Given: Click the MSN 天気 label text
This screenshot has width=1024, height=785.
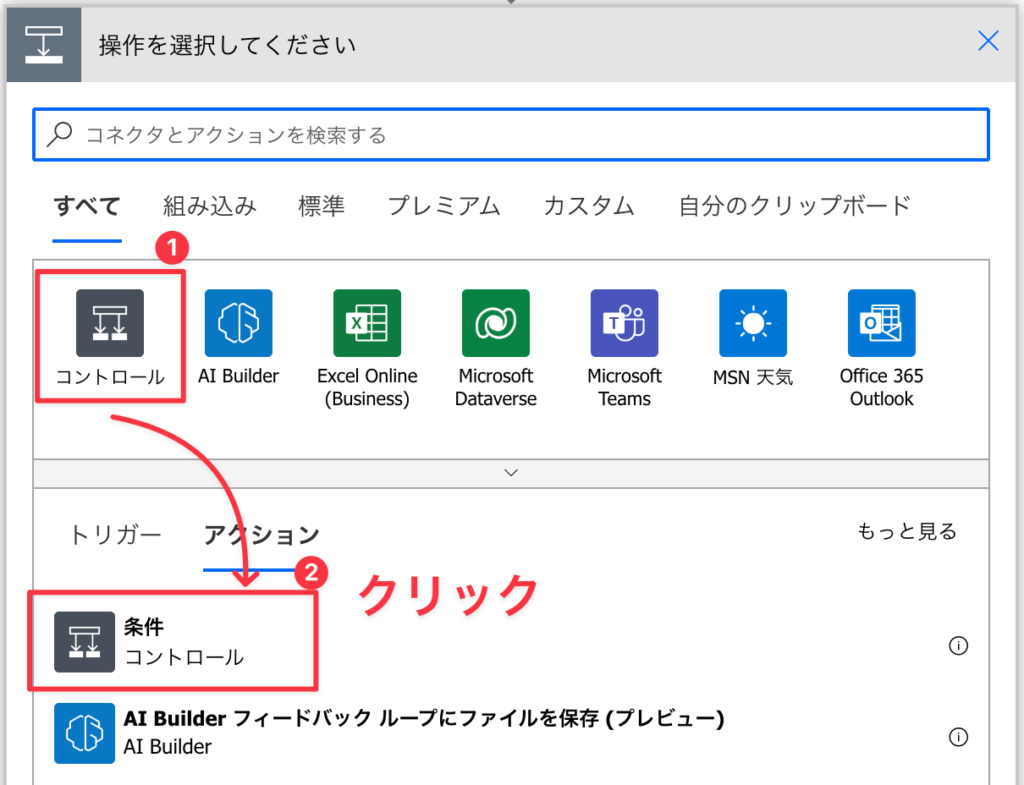Looking at the screenshot, I should [x=753, y=377].
